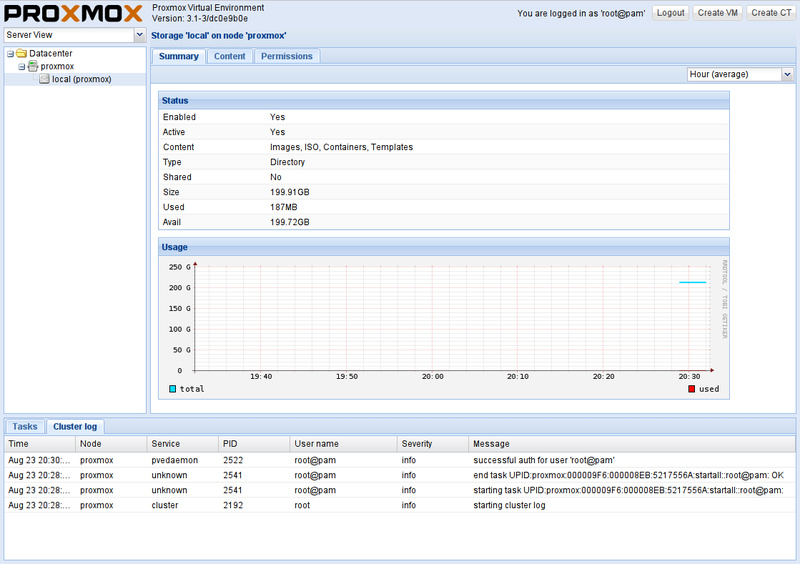
Task: Click the Logout button
Action: click(670, 13)
